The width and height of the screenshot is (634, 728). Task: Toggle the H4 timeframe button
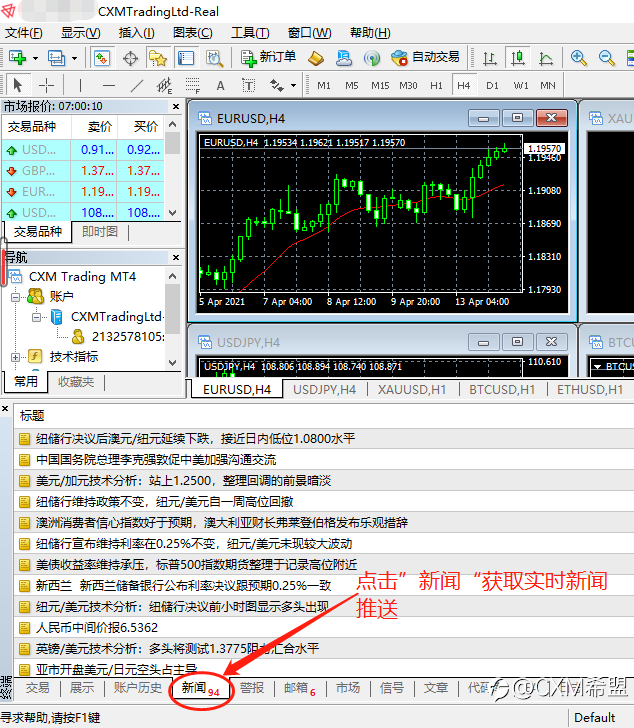[x=463, y=85]
